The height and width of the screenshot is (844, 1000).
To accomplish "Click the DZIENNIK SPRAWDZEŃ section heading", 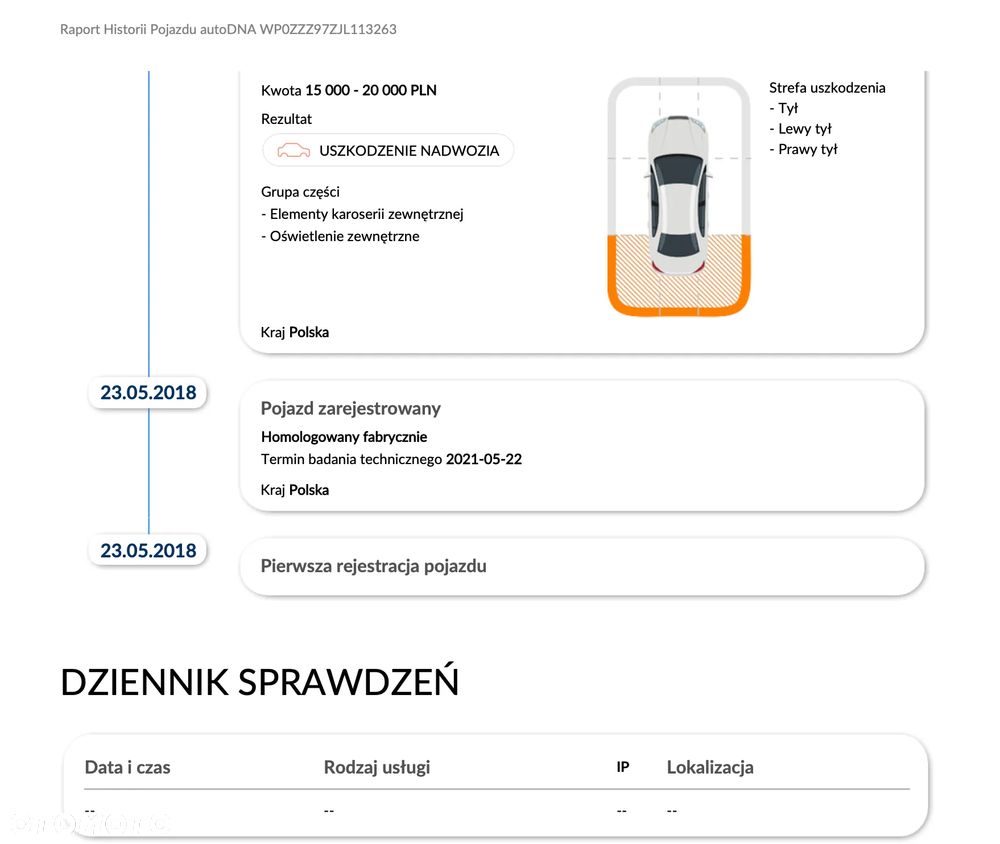I will (260, 681).
